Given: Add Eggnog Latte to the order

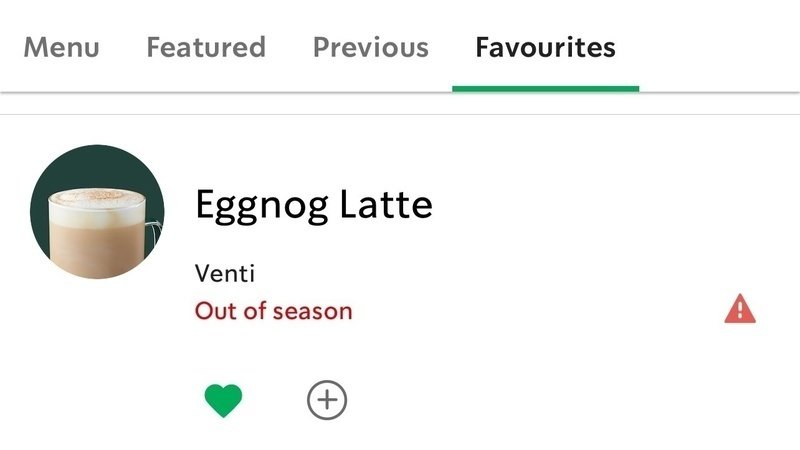Looking at the screenshot, I should 327,401.
